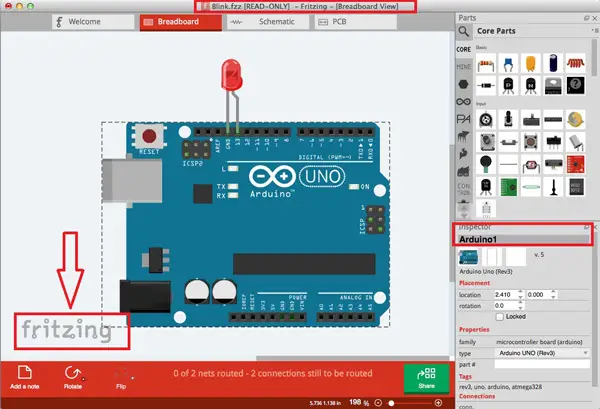Undock the Inspector panel
Viewport: 600px width, 409px height.
point(587,227)
